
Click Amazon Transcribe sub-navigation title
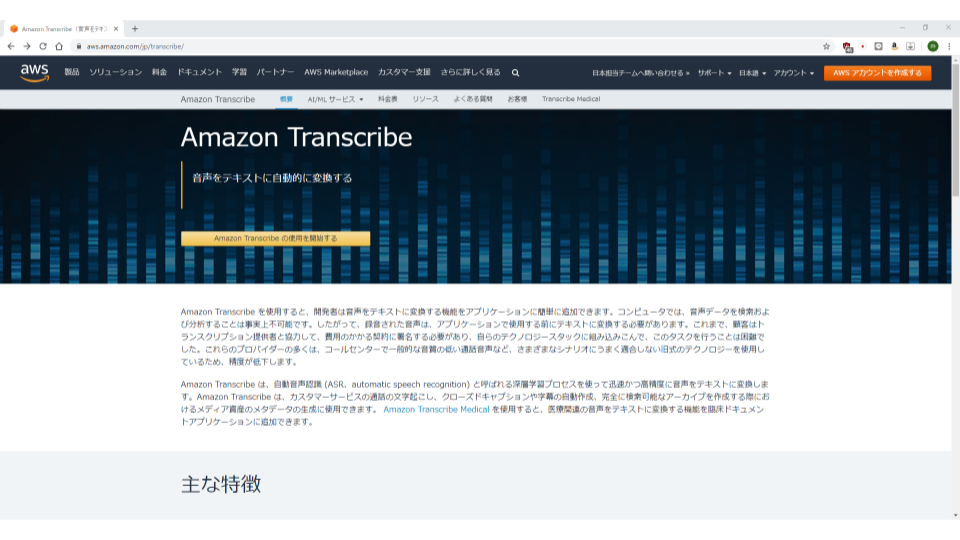click(217, 99)
